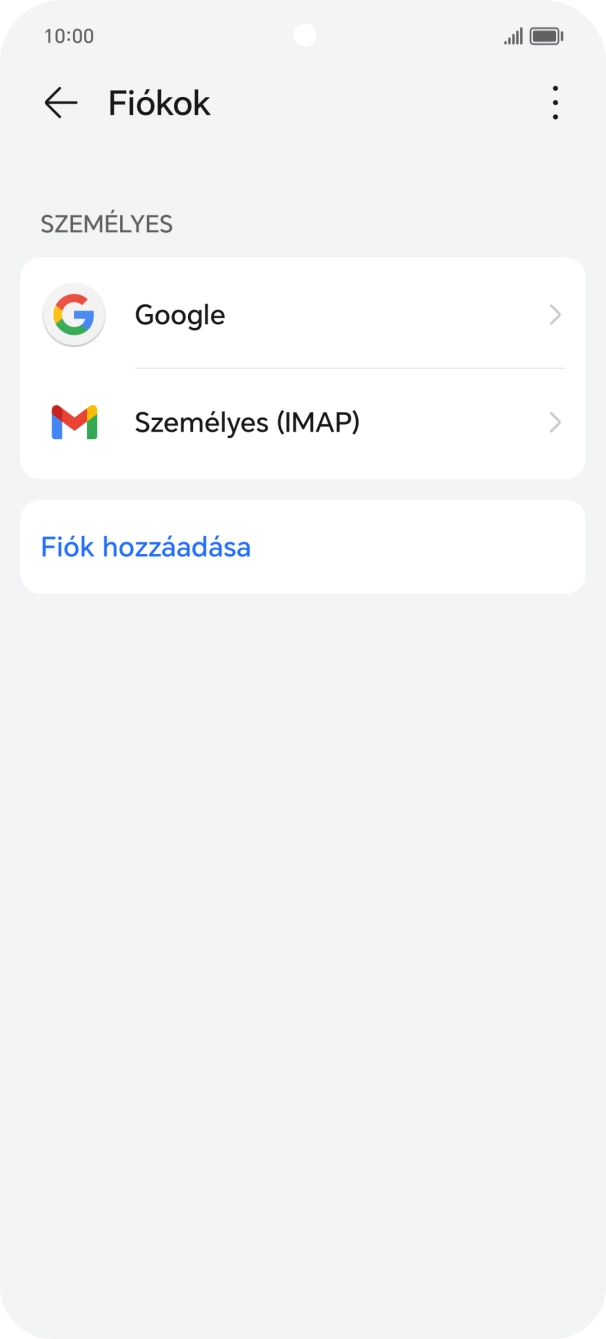Click the signal strength icon

(x=513, y=36)
